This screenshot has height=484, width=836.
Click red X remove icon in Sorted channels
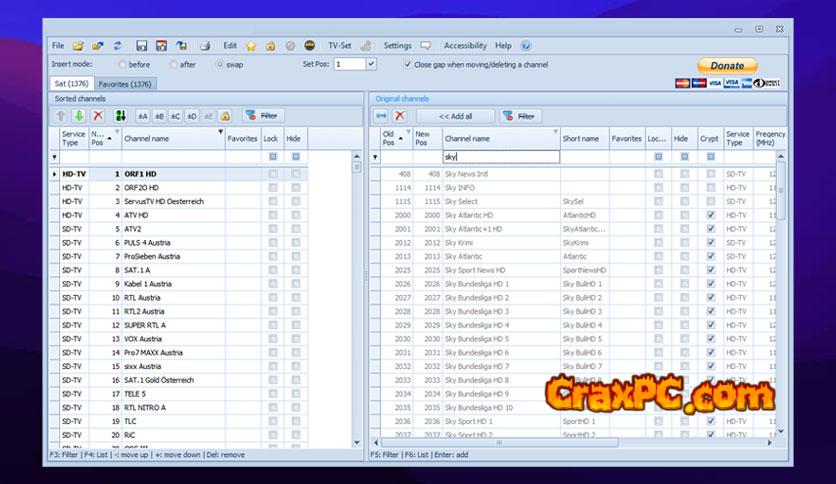click(98, 116)
